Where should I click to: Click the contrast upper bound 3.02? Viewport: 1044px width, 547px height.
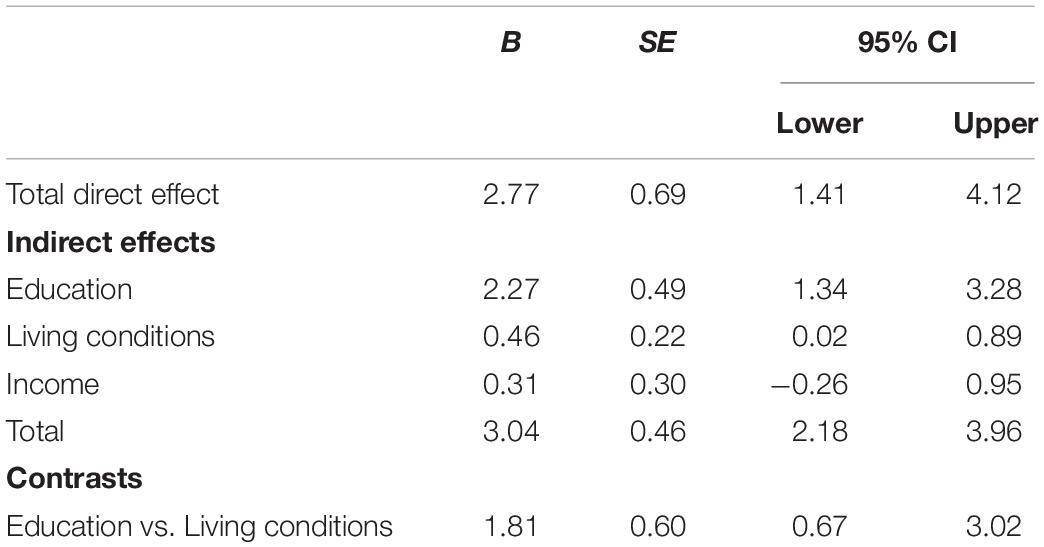[x=993, y=527]
